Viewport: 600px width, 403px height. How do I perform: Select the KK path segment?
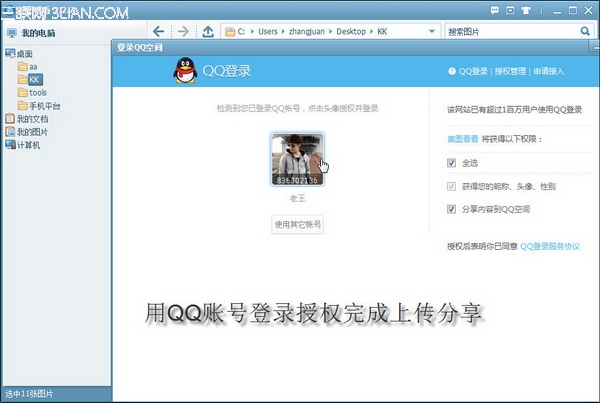coord(382,31)
